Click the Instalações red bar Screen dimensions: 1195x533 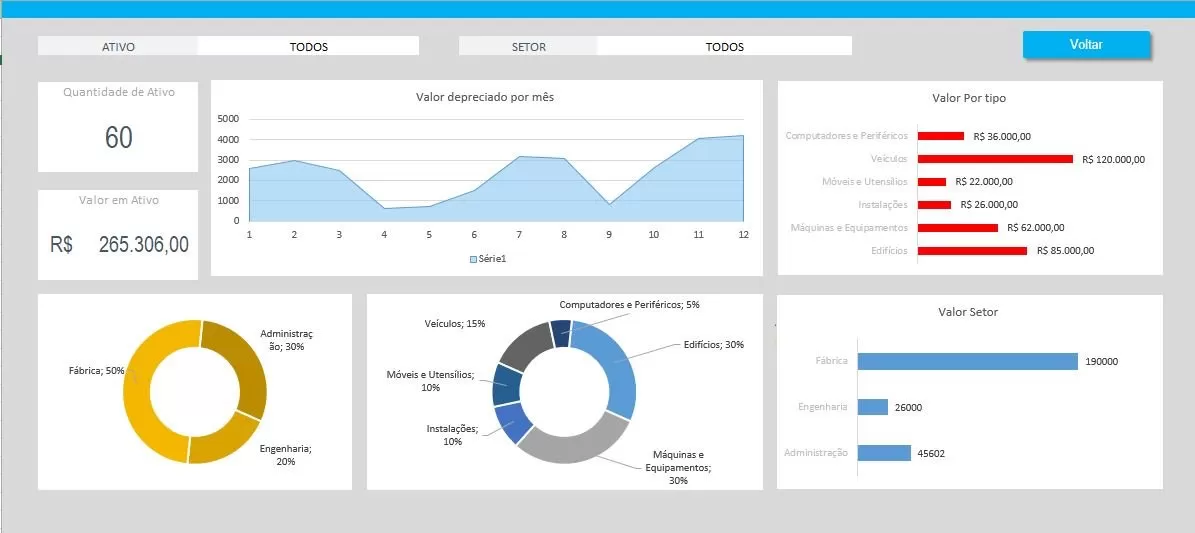click(x=934, y=204)
